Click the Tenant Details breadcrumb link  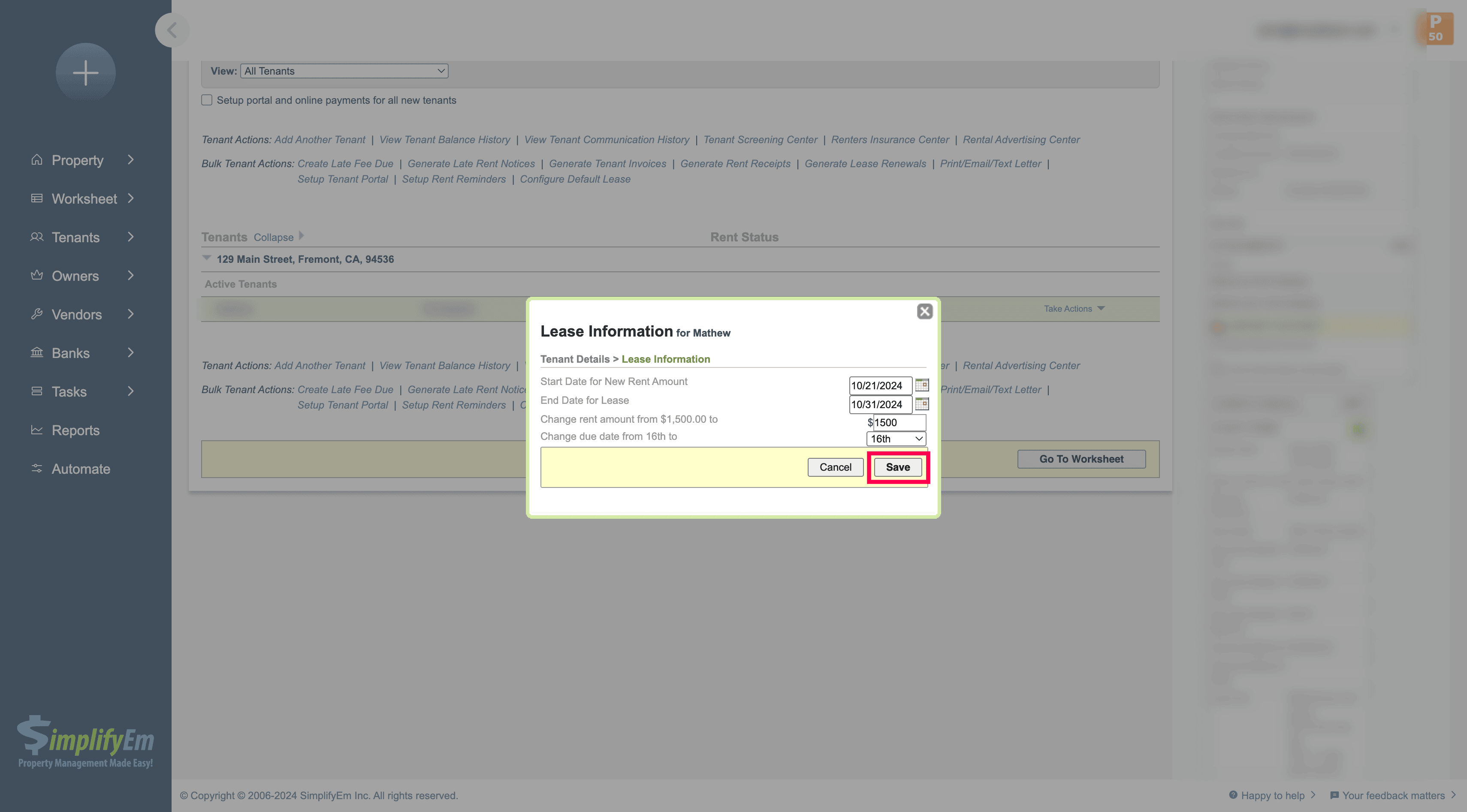[x=575, y=359]
